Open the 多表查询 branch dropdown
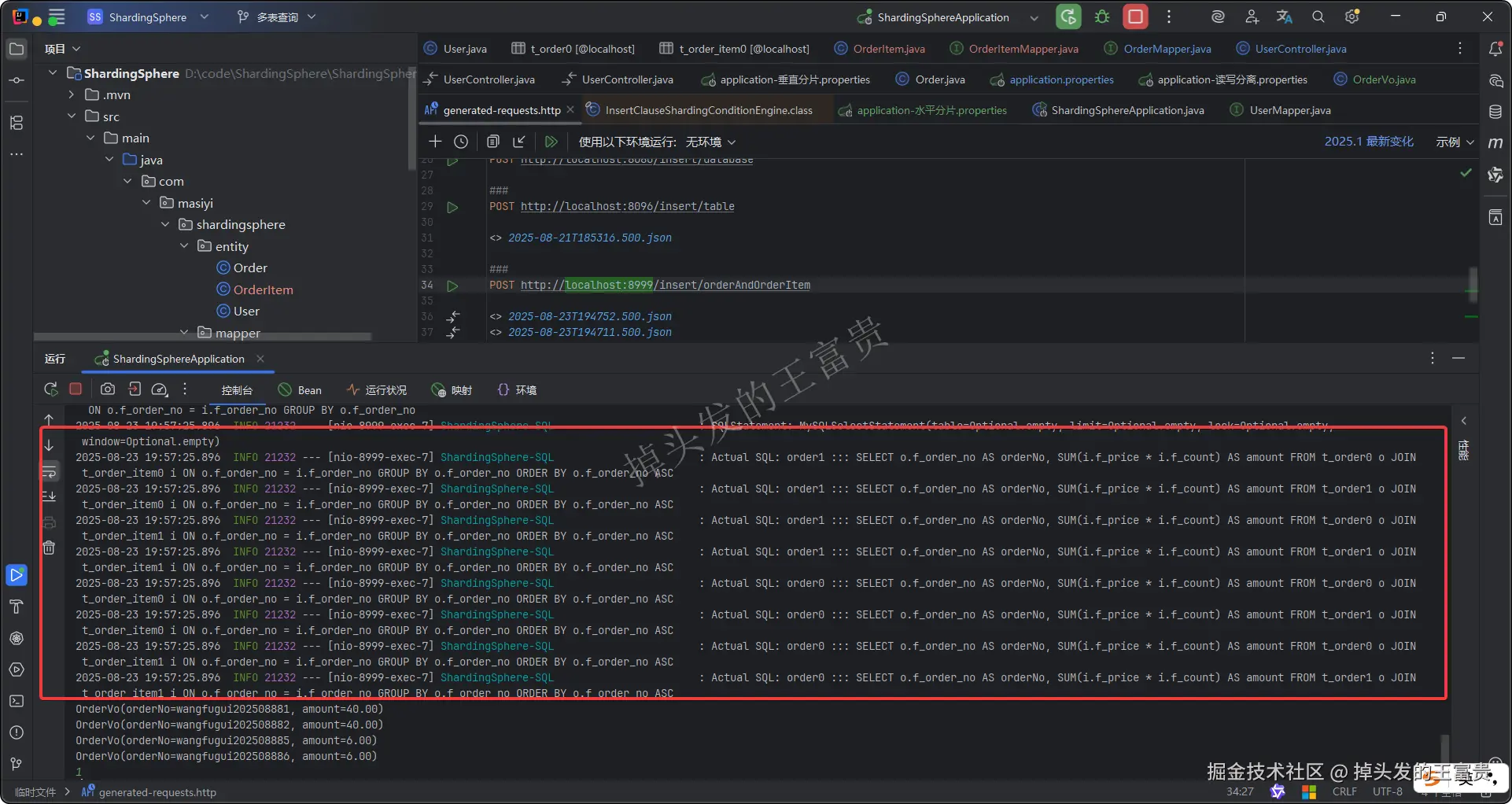The height and width of the screenshot is (804, 1512). [x=277, y=17]
